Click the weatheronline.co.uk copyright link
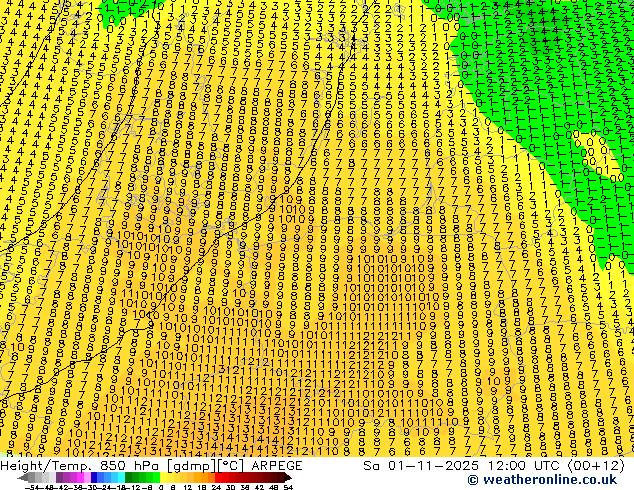Viewport: 634px width, 490px height. click(x=542, y=480)
